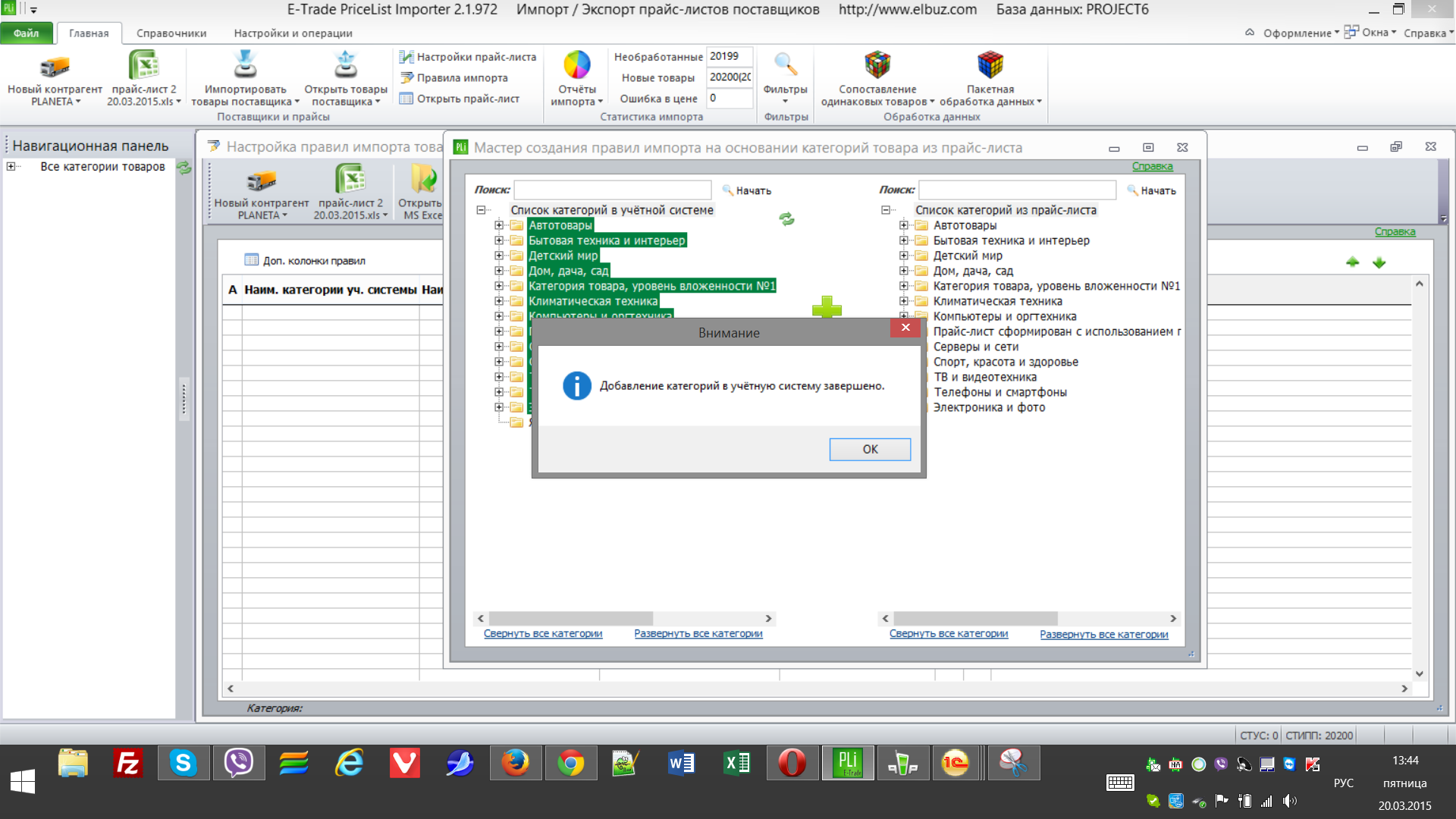
Task: Open the Отчёты импорта pie chart icon
Action: (x=577, y=65)
